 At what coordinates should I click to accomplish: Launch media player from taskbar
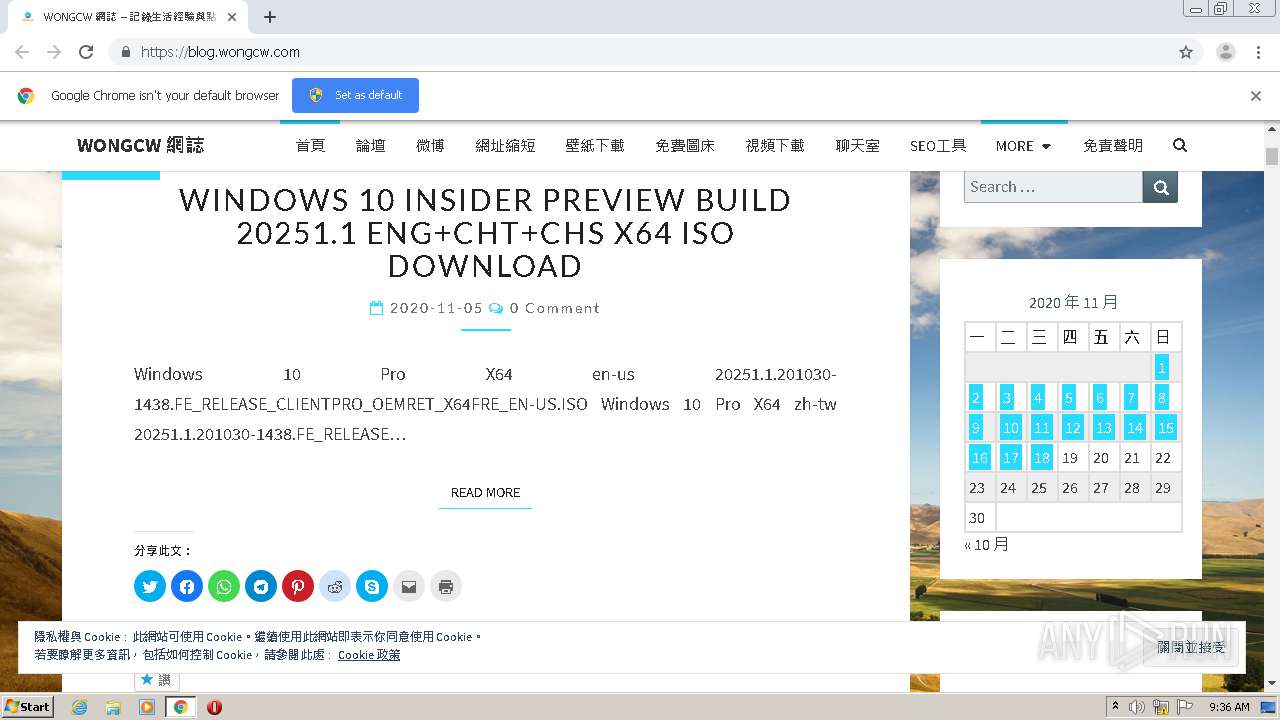pos(147,707)
